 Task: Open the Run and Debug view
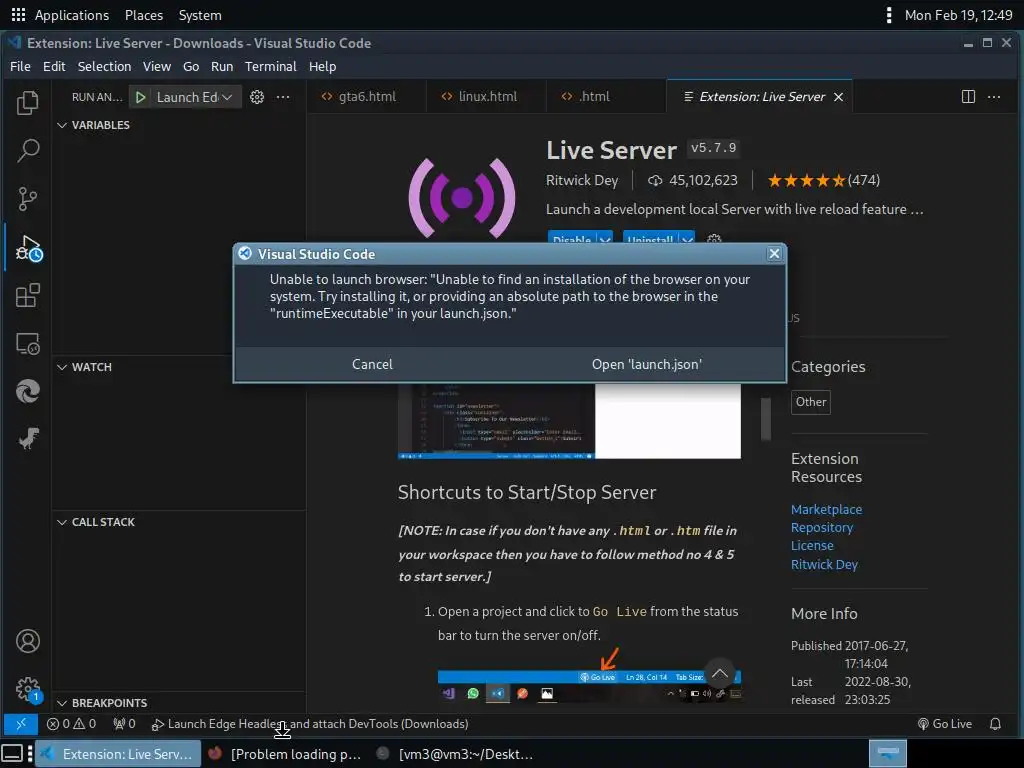[x=27, y=248]
